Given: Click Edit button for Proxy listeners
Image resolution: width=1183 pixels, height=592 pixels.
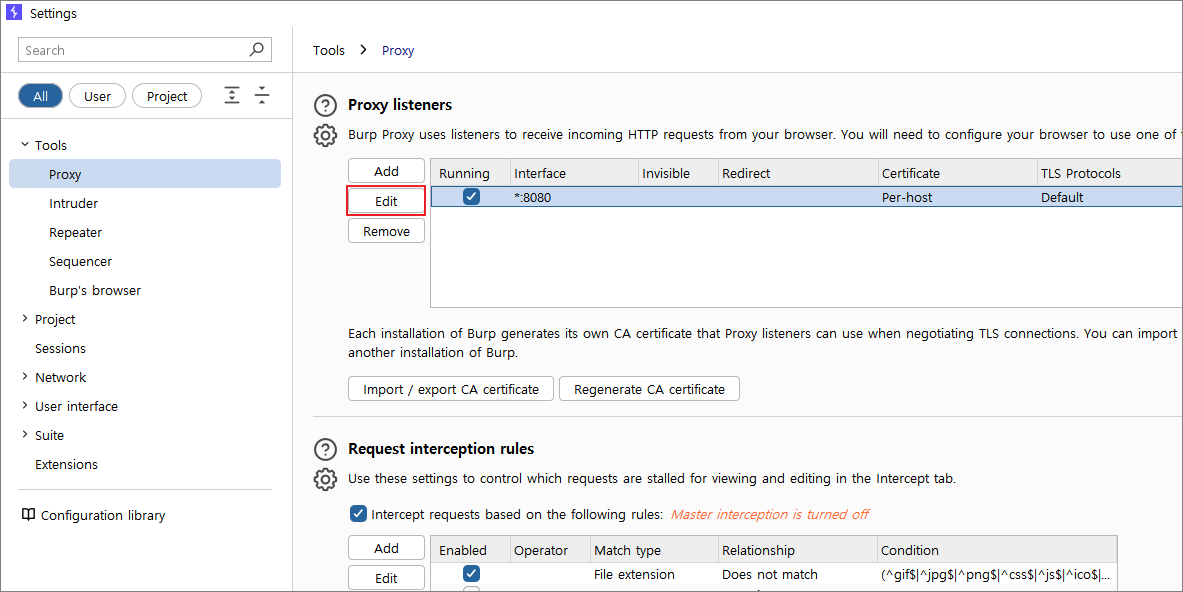Looking at the screenshot, I should [x=386, y=201].
